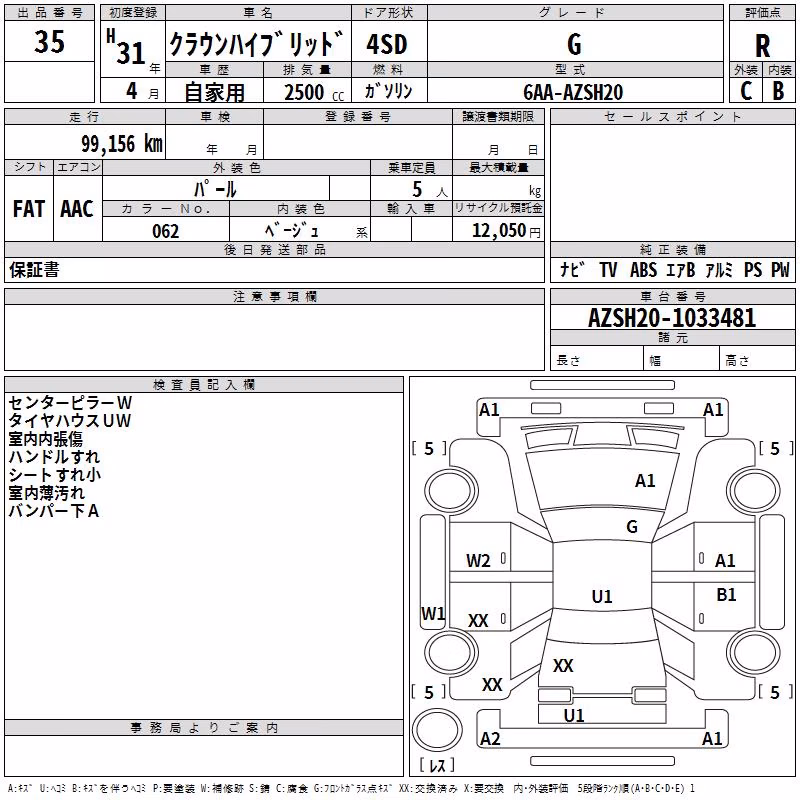This screenshot has height=800, width=800.
Task: Click the 車台番号 header
Action: (x=672, y=296)
